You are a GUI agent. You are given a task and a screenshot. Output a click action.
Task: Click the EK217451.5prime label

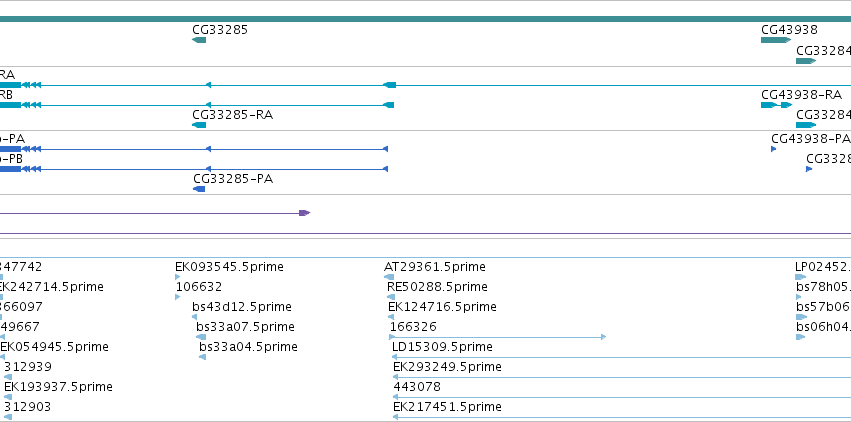click(447, 406)
